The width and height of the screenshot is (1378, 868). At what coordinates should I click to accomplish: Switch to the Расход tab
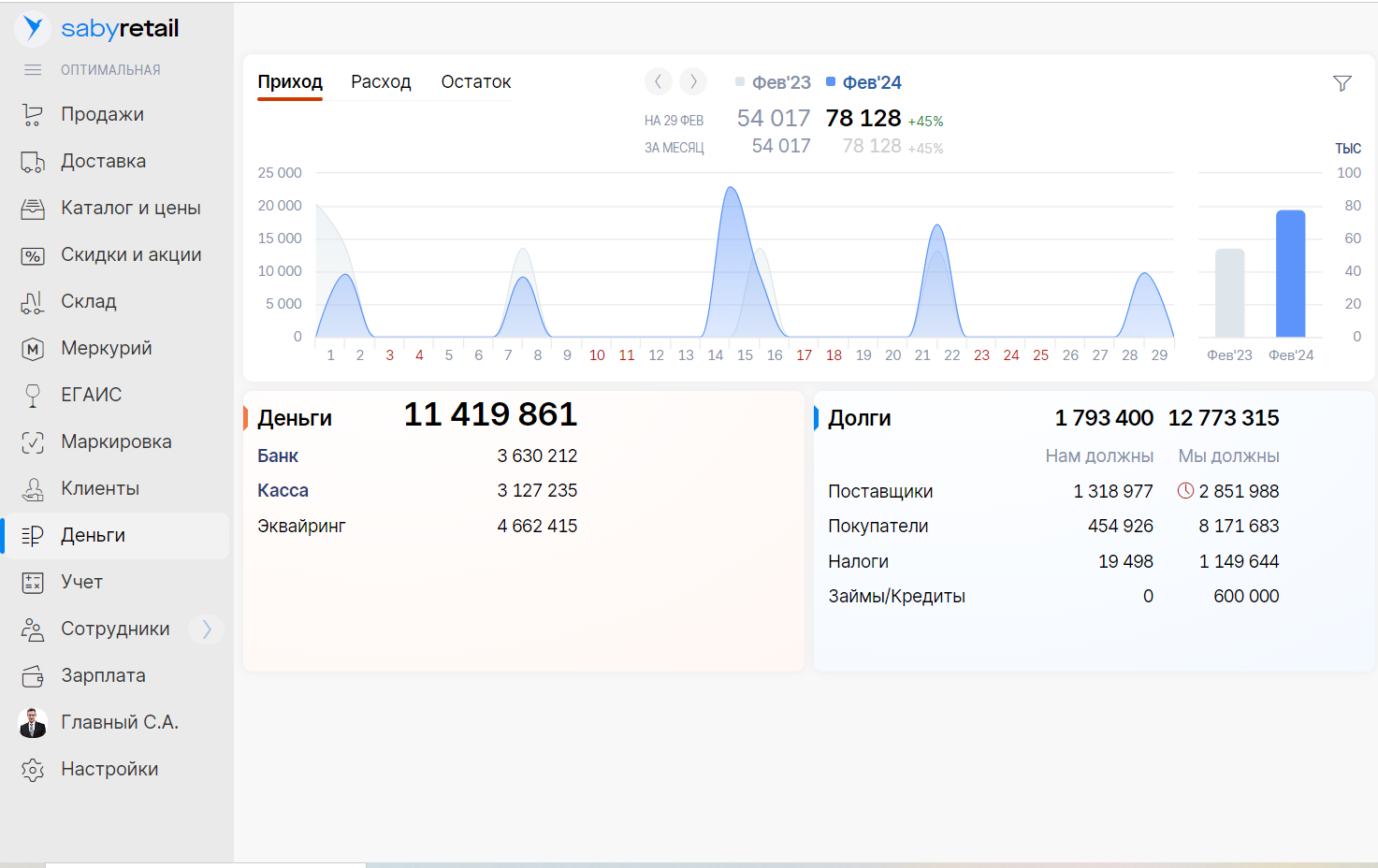click(381, 82)
